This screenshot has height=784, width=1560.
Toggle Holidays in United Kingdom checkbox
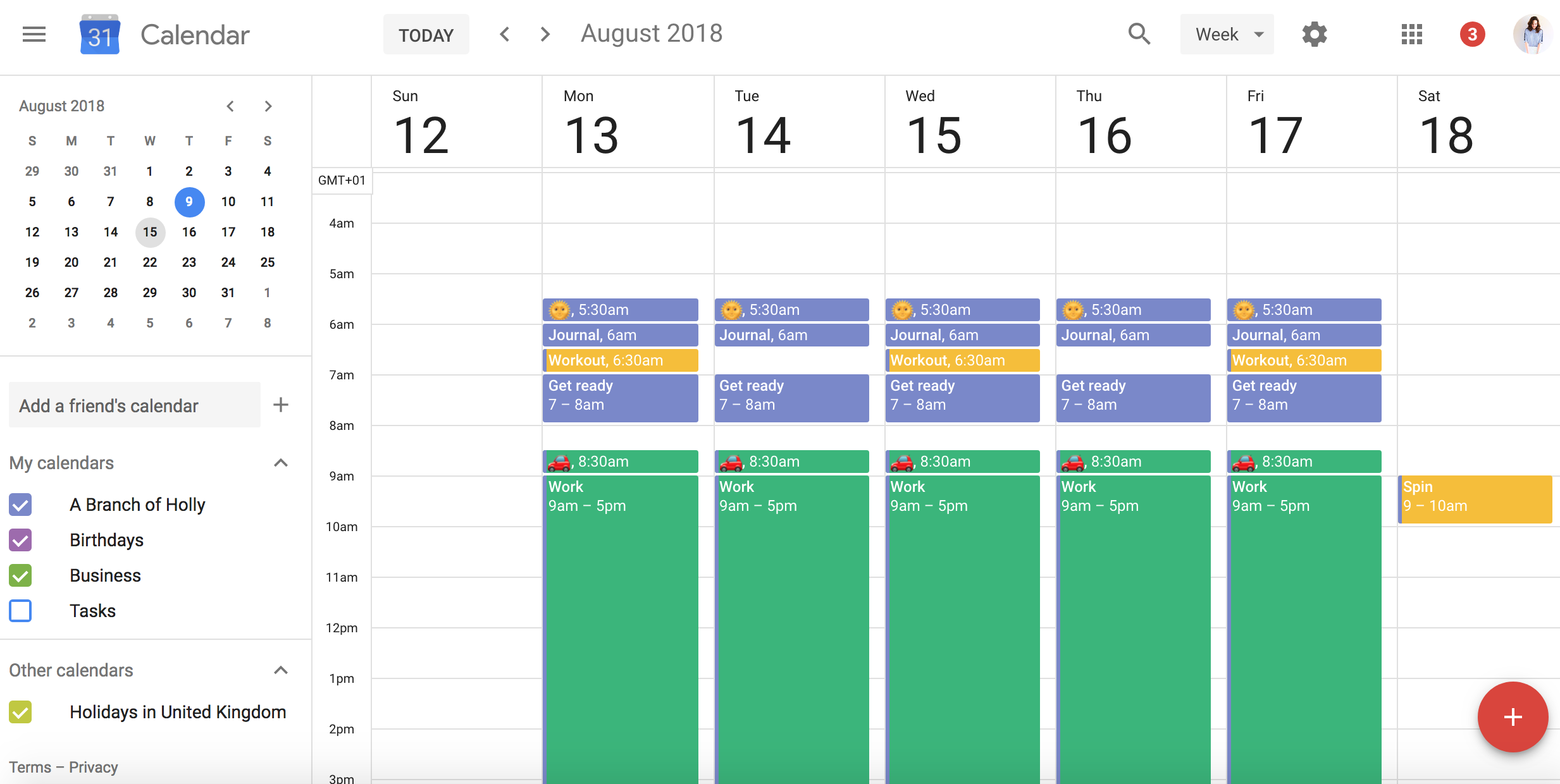pyautogui.click(x=20, y=712)
